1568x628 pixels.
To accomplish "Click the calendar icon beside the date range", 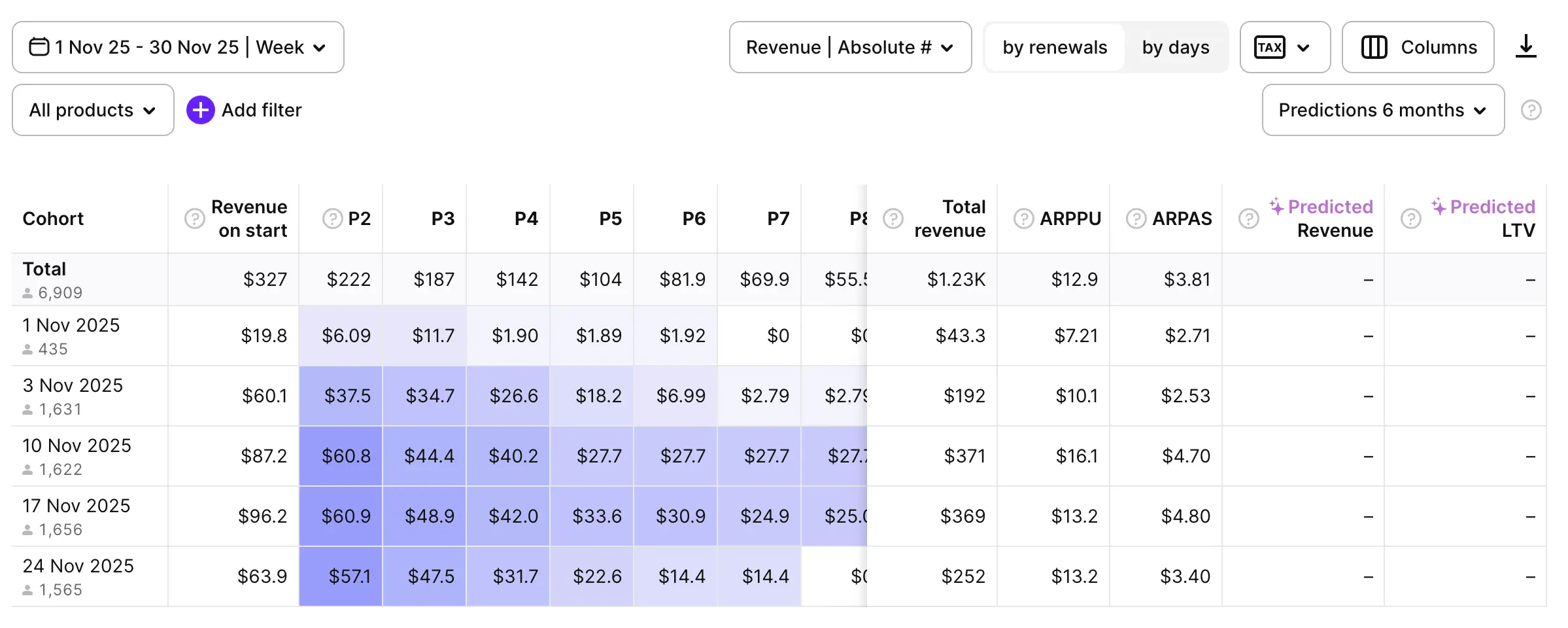I will (39, 46).
